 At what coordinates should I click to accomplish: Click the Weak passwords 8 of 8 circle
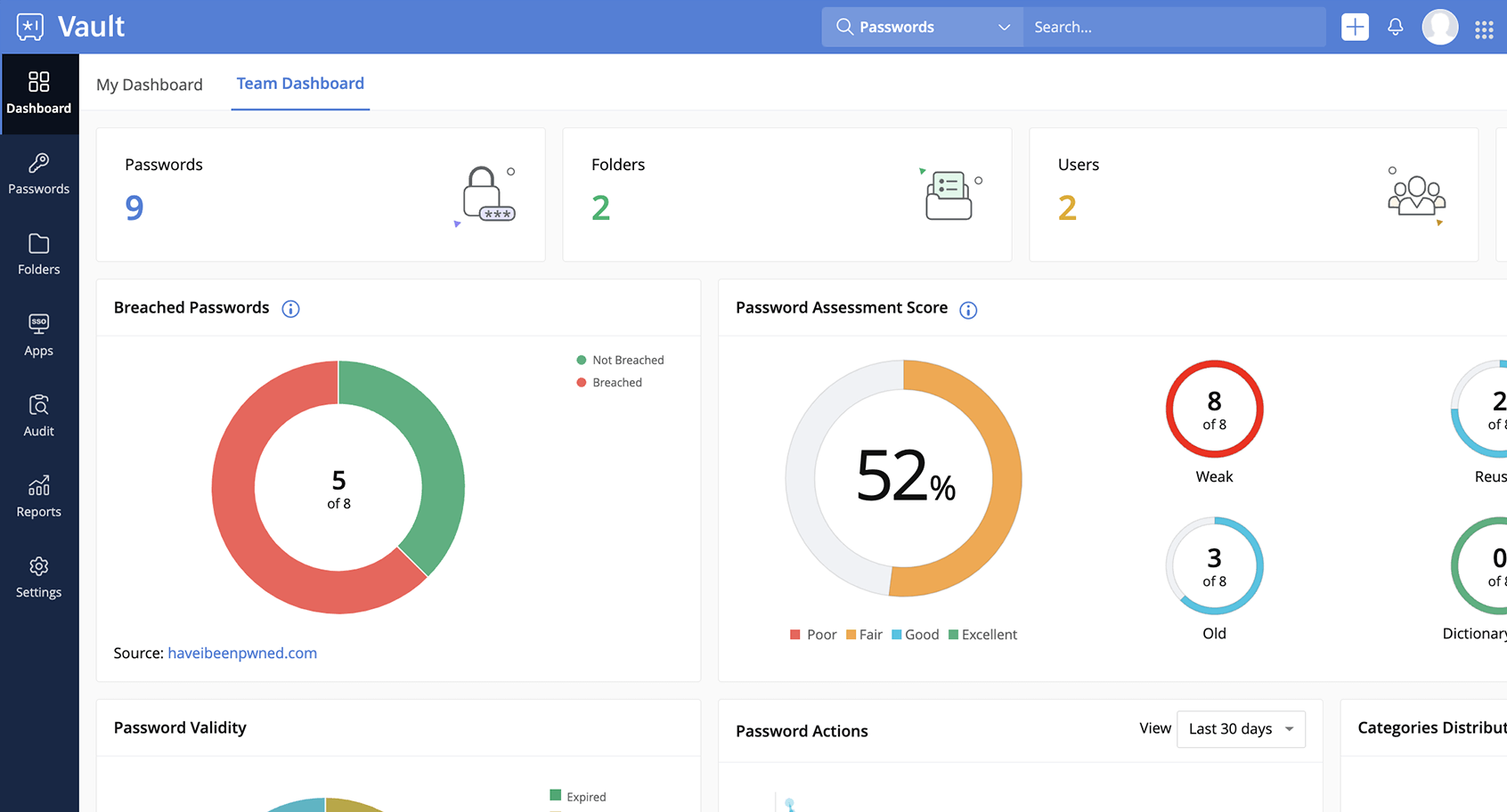pyautogui.click(x=1214, y=410)
